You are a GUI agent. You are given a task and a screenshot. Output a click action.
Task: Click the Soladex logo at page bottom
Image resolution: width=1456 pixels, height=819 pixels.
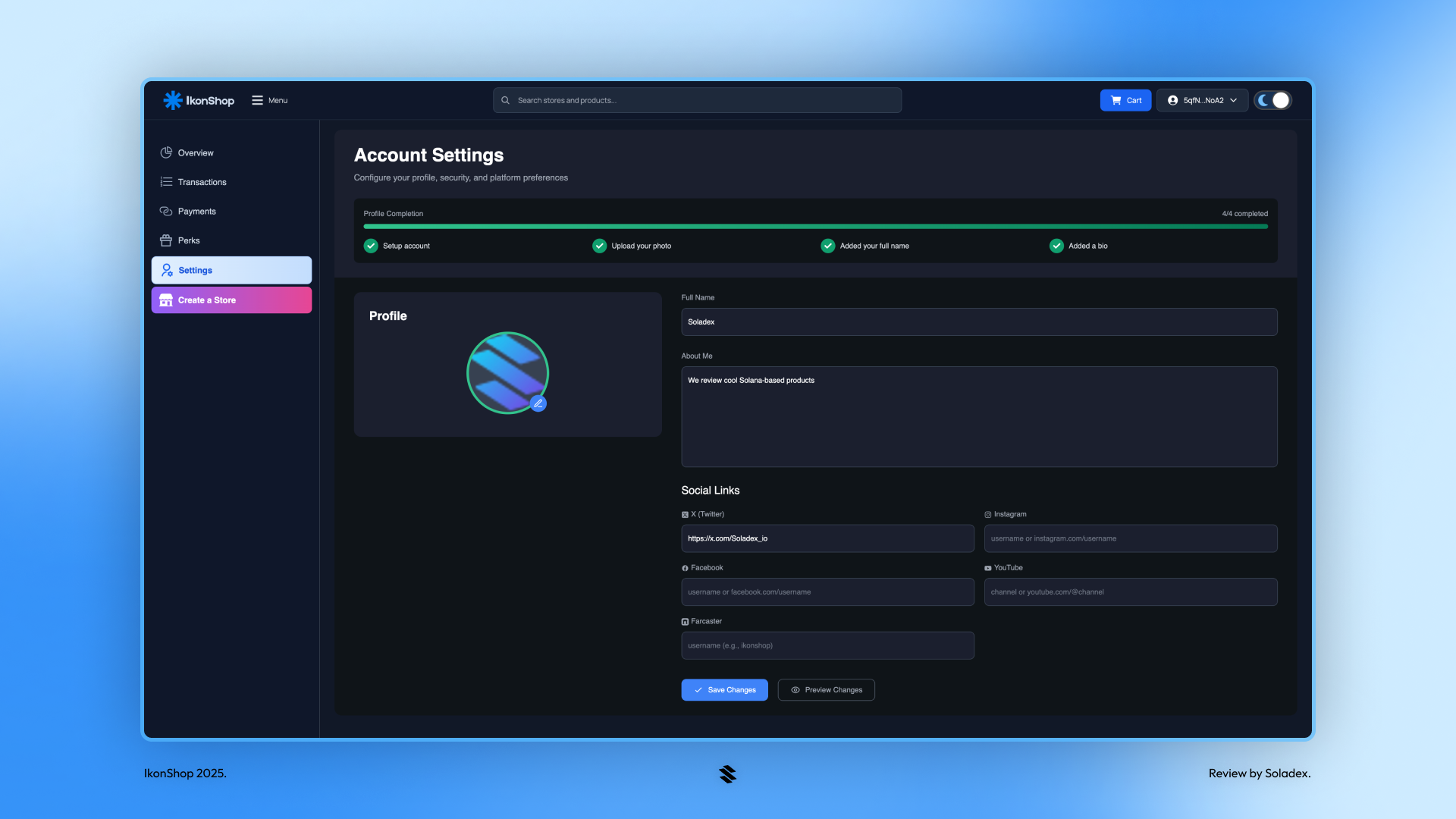click(x=728, y=773)
